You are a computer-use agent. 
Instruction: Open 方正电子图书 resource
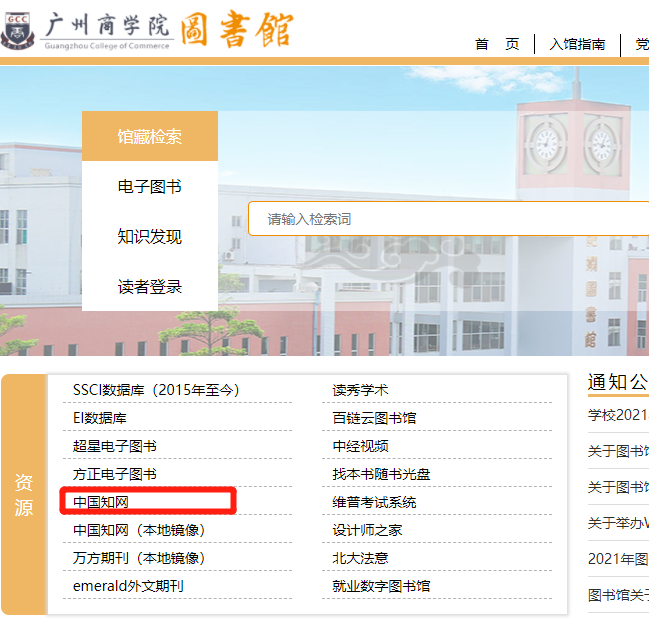(x=115, y=474)
